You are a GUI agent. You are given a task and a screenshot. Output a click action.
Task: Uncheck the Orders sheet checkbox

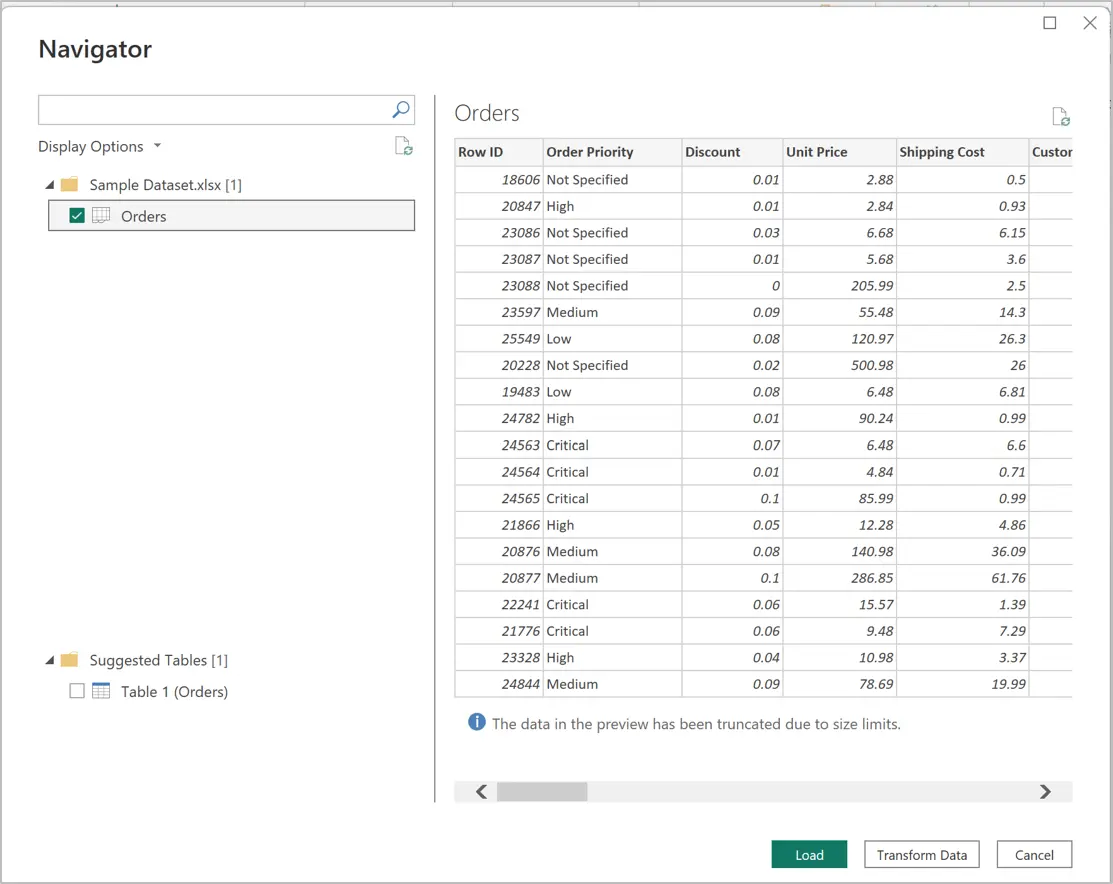[x=77, y=215]
